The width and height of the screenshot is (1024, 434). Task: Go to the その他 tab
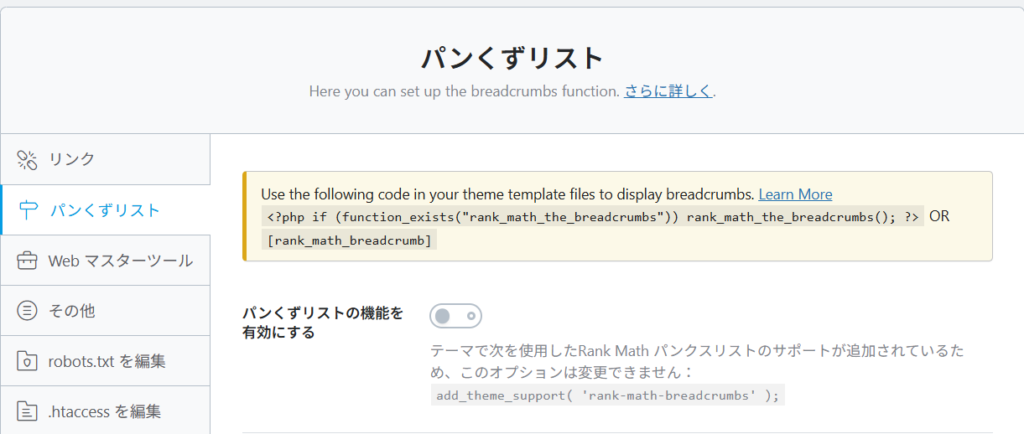[72, 311]
